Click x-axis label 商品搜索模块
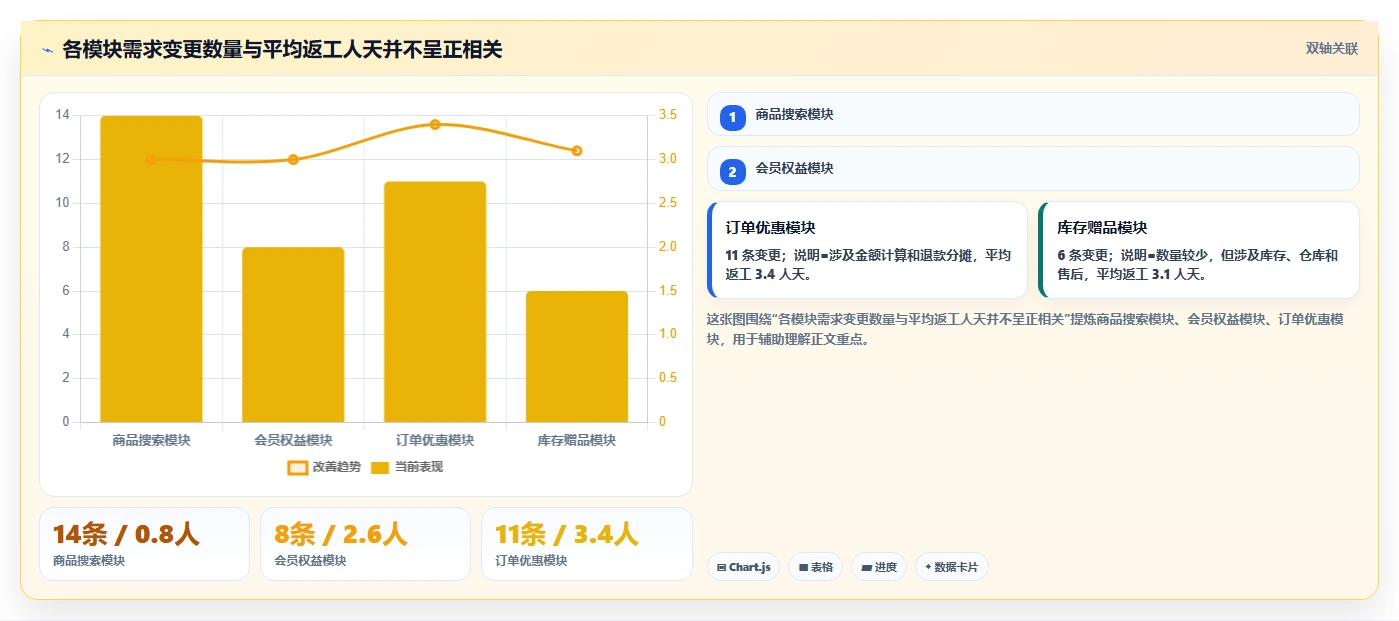The width and height of the screenshot is (1399, 621). 151,440
